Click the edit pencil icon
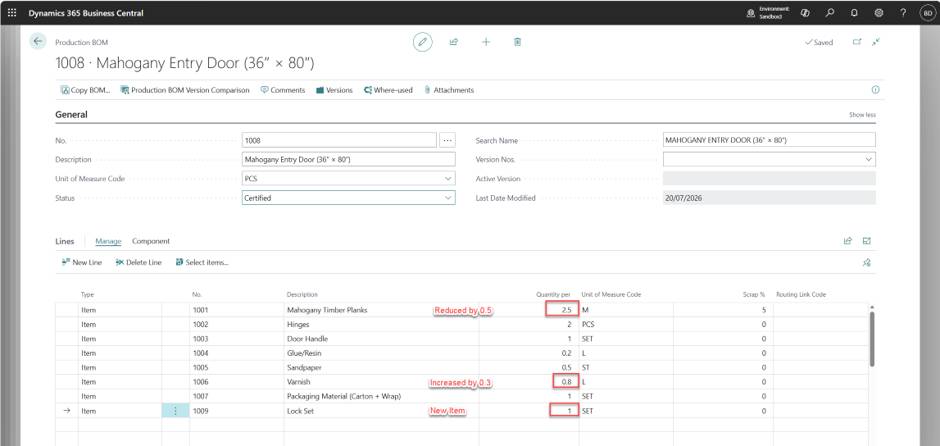The width and height of the screenshot is (940, 446). coord(423,42)
